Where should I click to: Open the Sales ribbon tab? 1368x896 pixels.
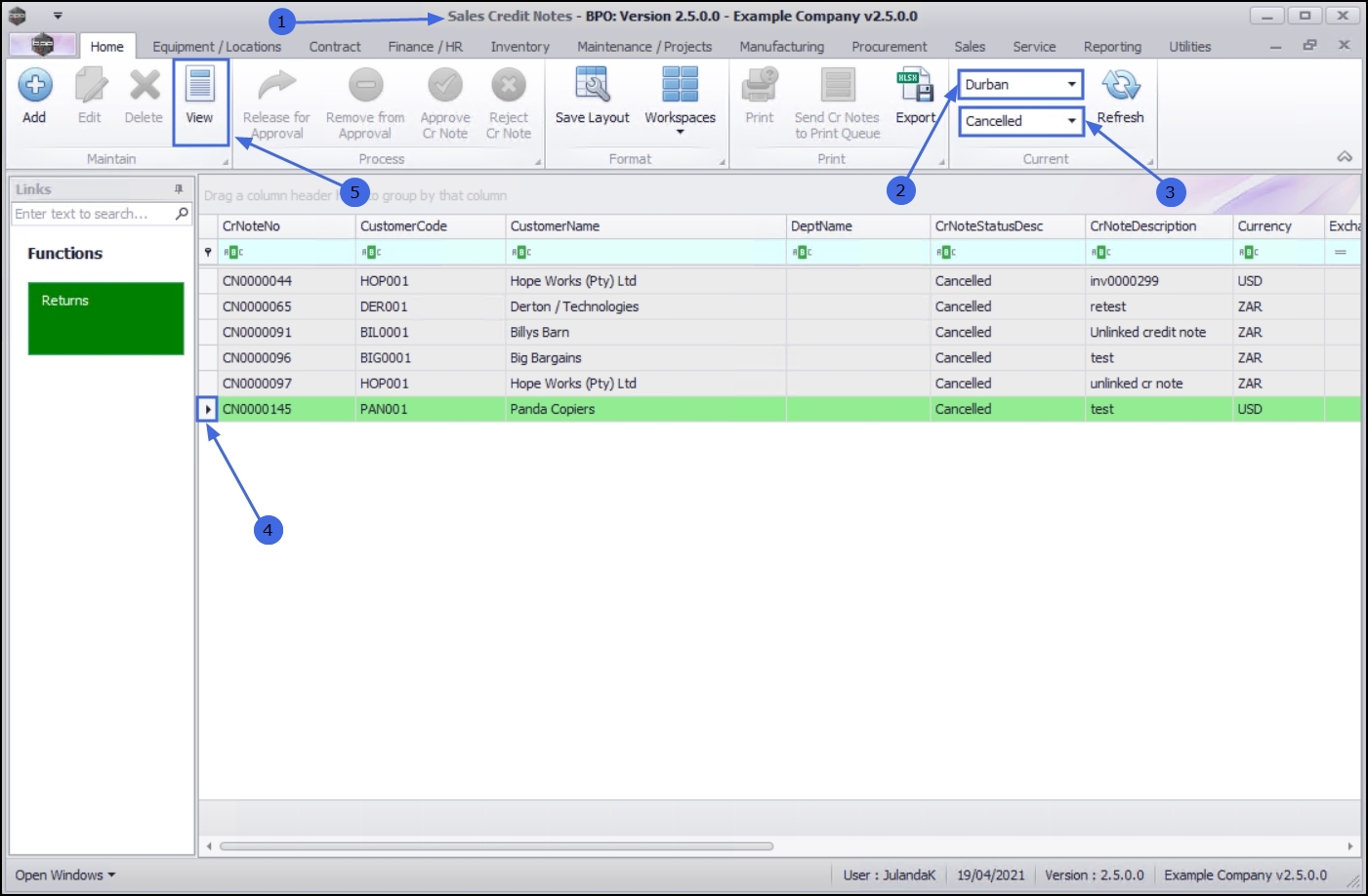pos(970,47)
